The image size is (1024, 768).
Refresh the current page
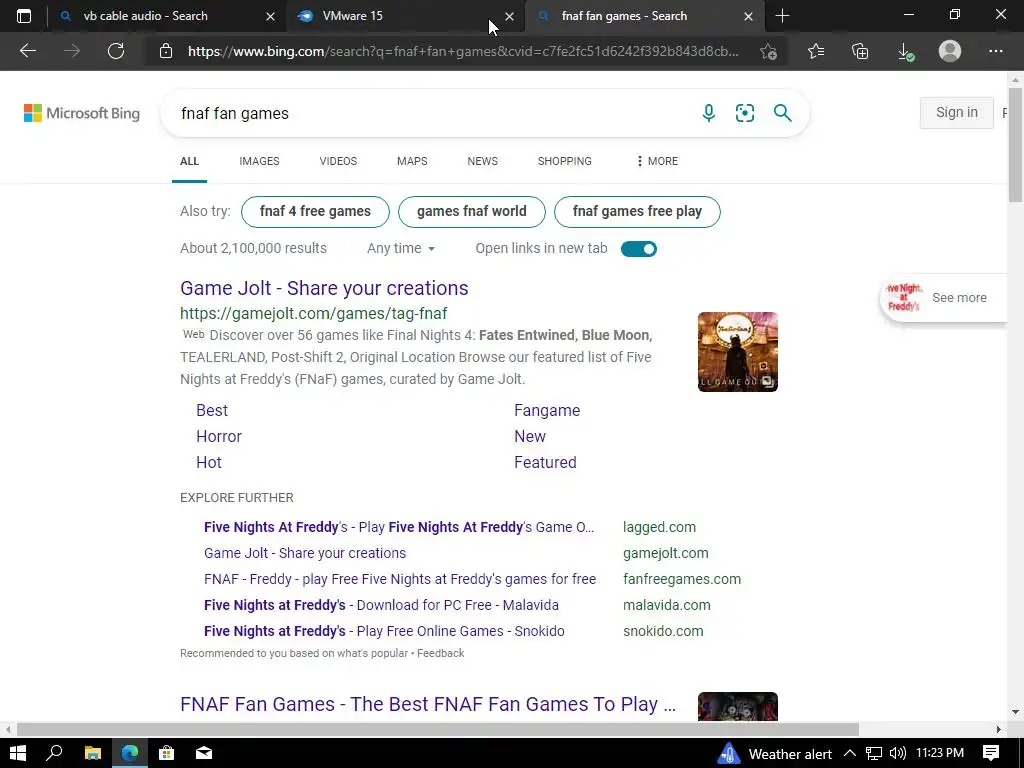tap(116, 51)
